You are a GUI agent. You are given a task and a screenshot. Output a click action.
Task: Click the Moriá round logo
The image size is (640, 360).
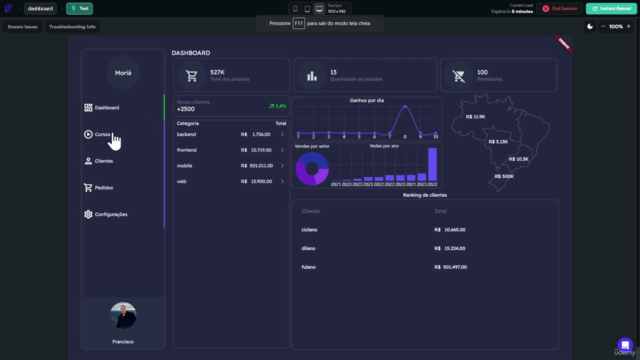(123, 73)
